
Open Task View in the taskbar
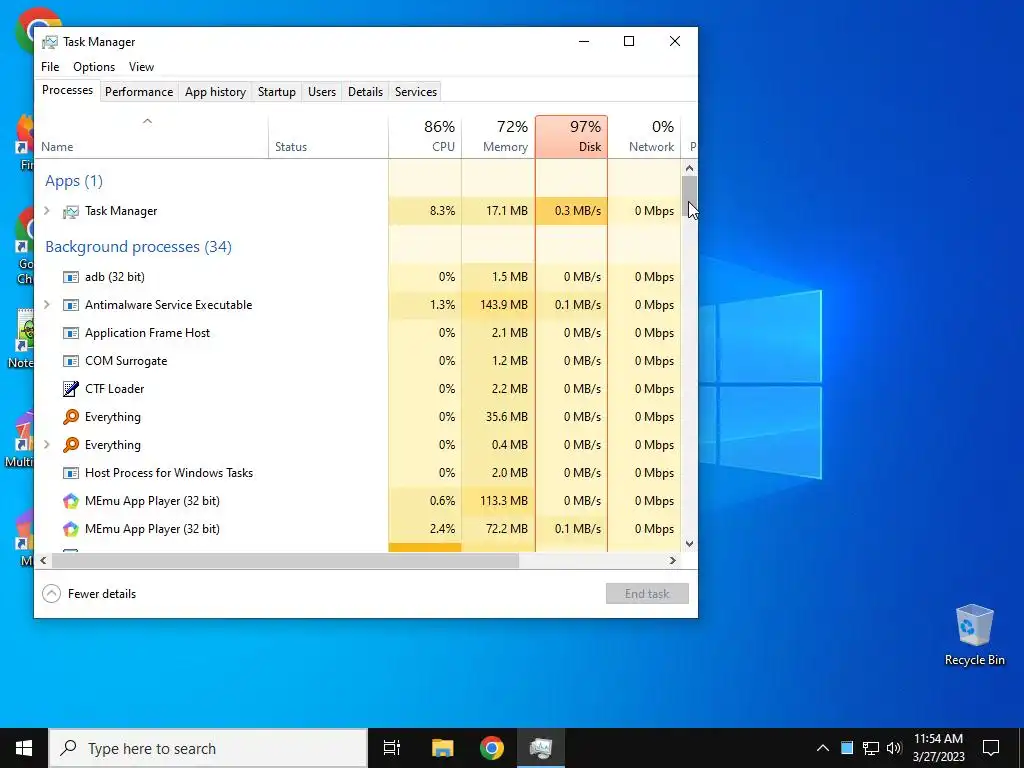click(392, 748)
